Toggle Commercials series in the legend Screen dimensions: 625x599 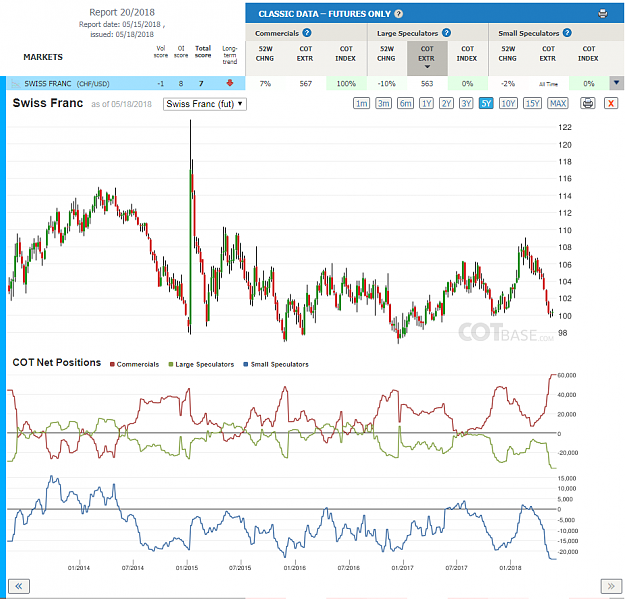[134, 364]
